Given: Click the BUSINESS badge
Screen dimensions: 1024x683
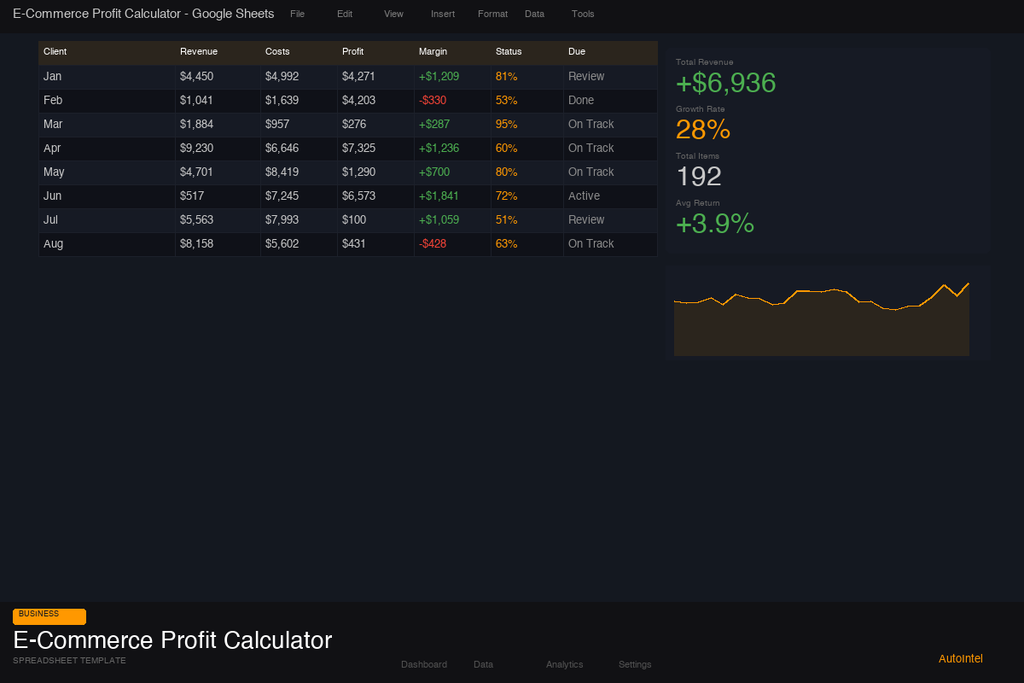Looking at the screenshot, I should tap(49, 616).
